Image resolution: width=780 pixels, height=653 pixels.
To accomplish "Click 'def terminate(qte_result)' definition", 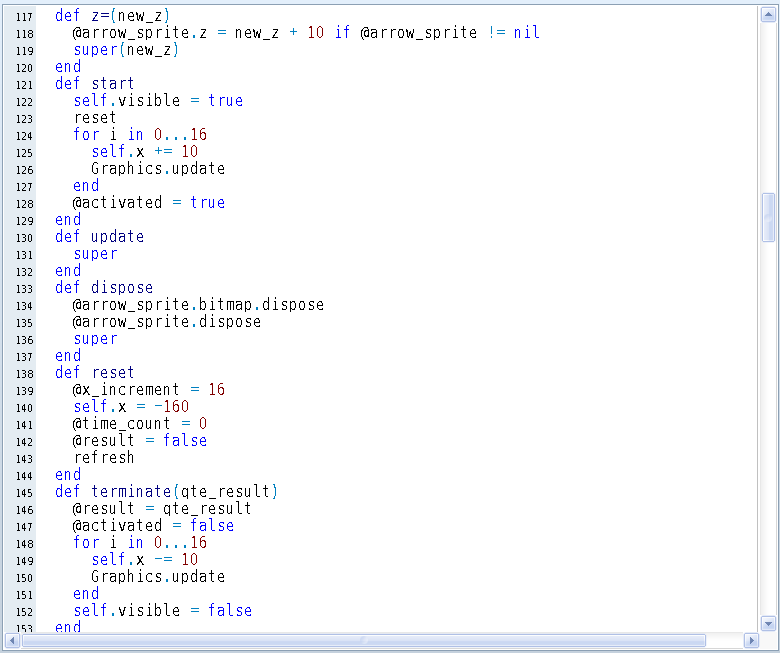I will click(167, 491).
